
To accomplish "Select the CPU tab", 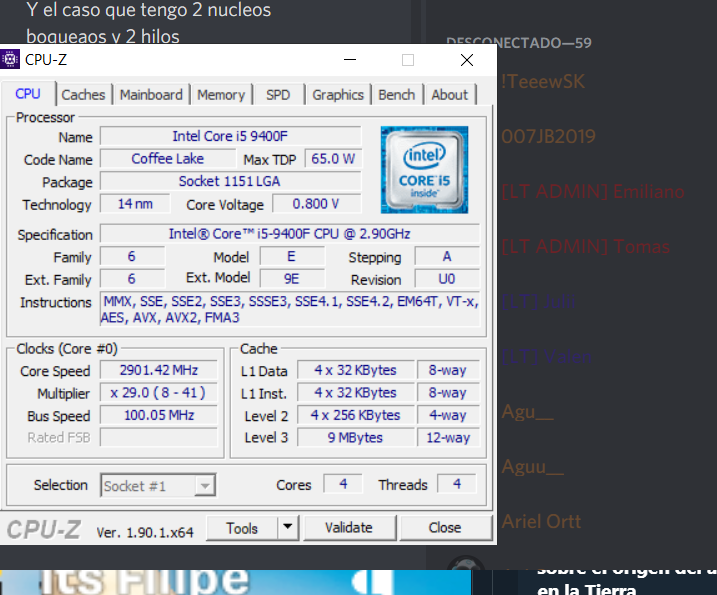I will pos(28,94).
